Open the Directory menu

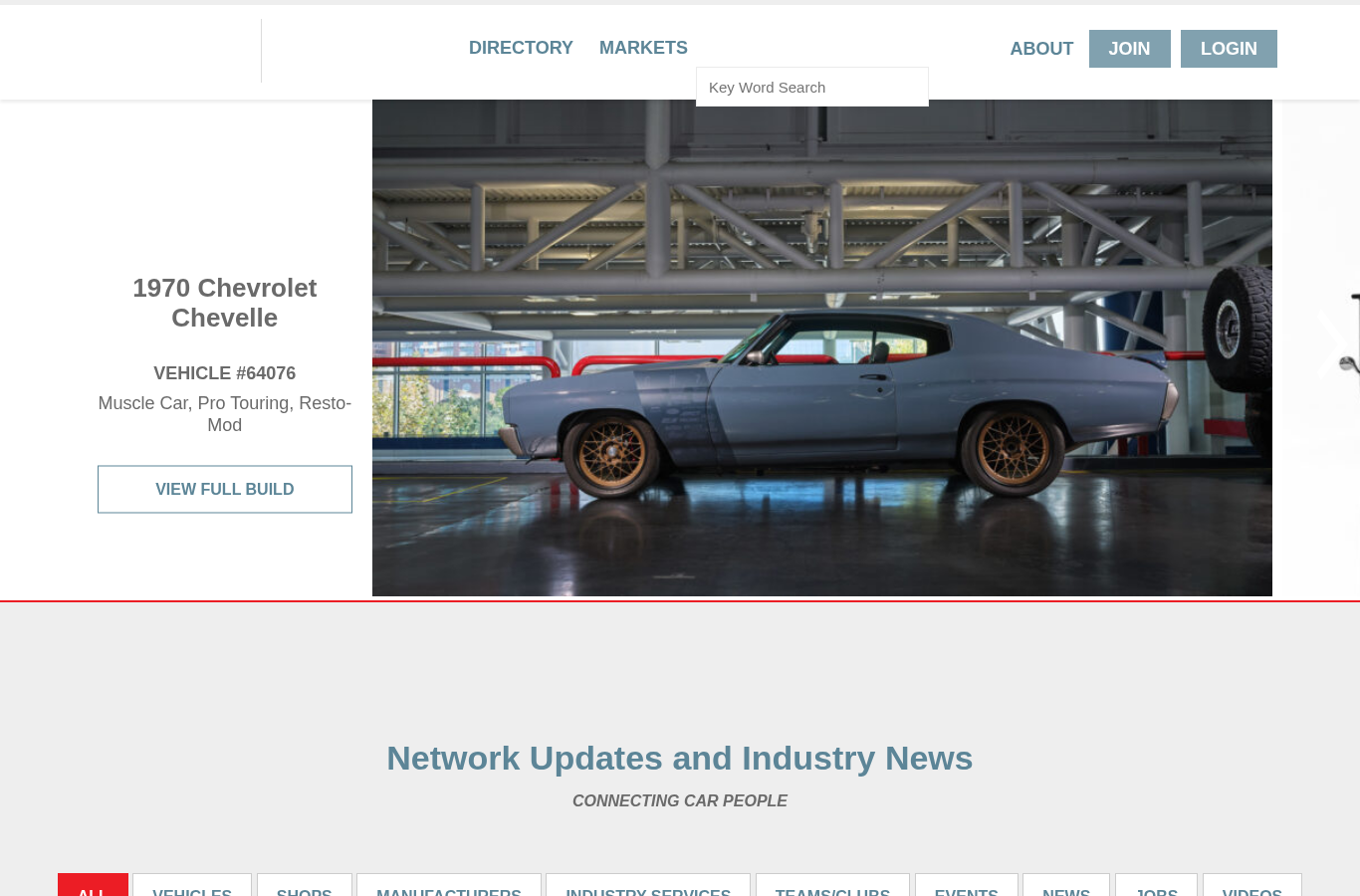tap(521, 48)
